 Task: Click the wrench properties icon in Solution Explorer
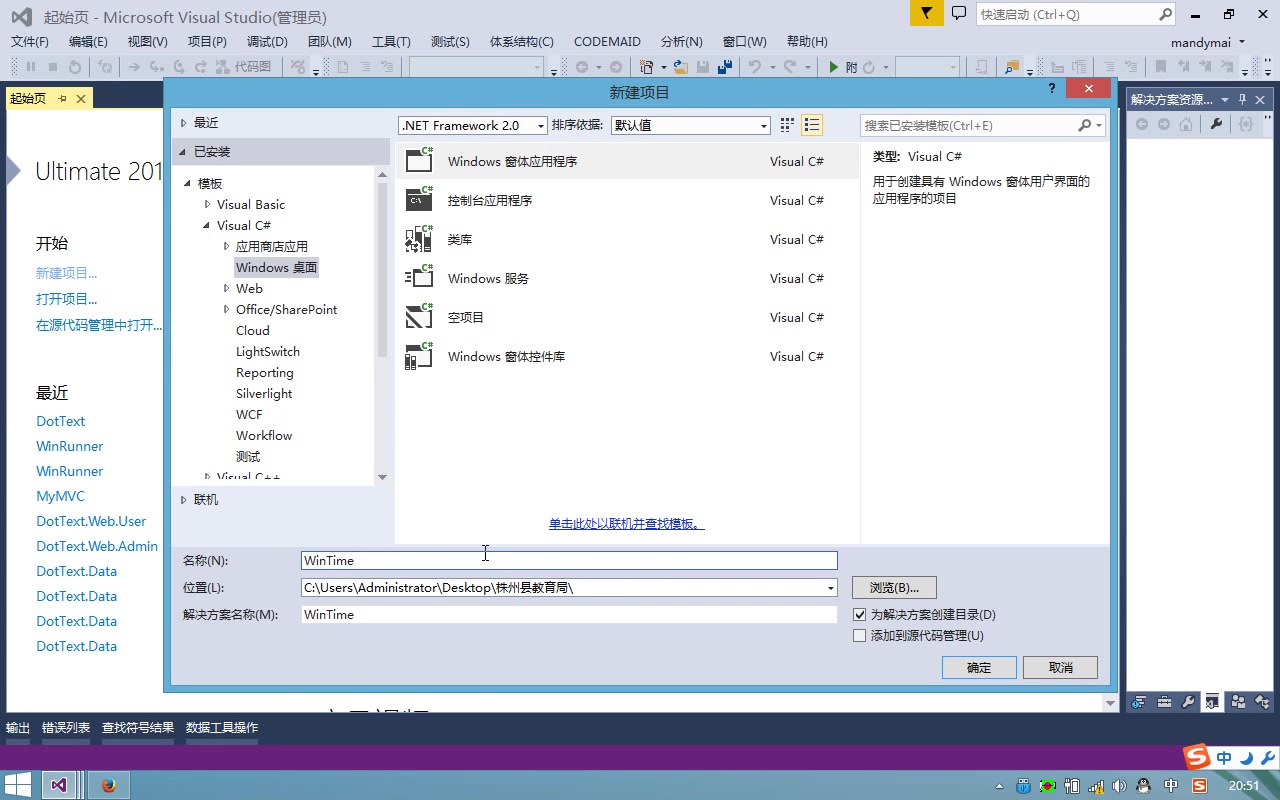[1216, 124]
